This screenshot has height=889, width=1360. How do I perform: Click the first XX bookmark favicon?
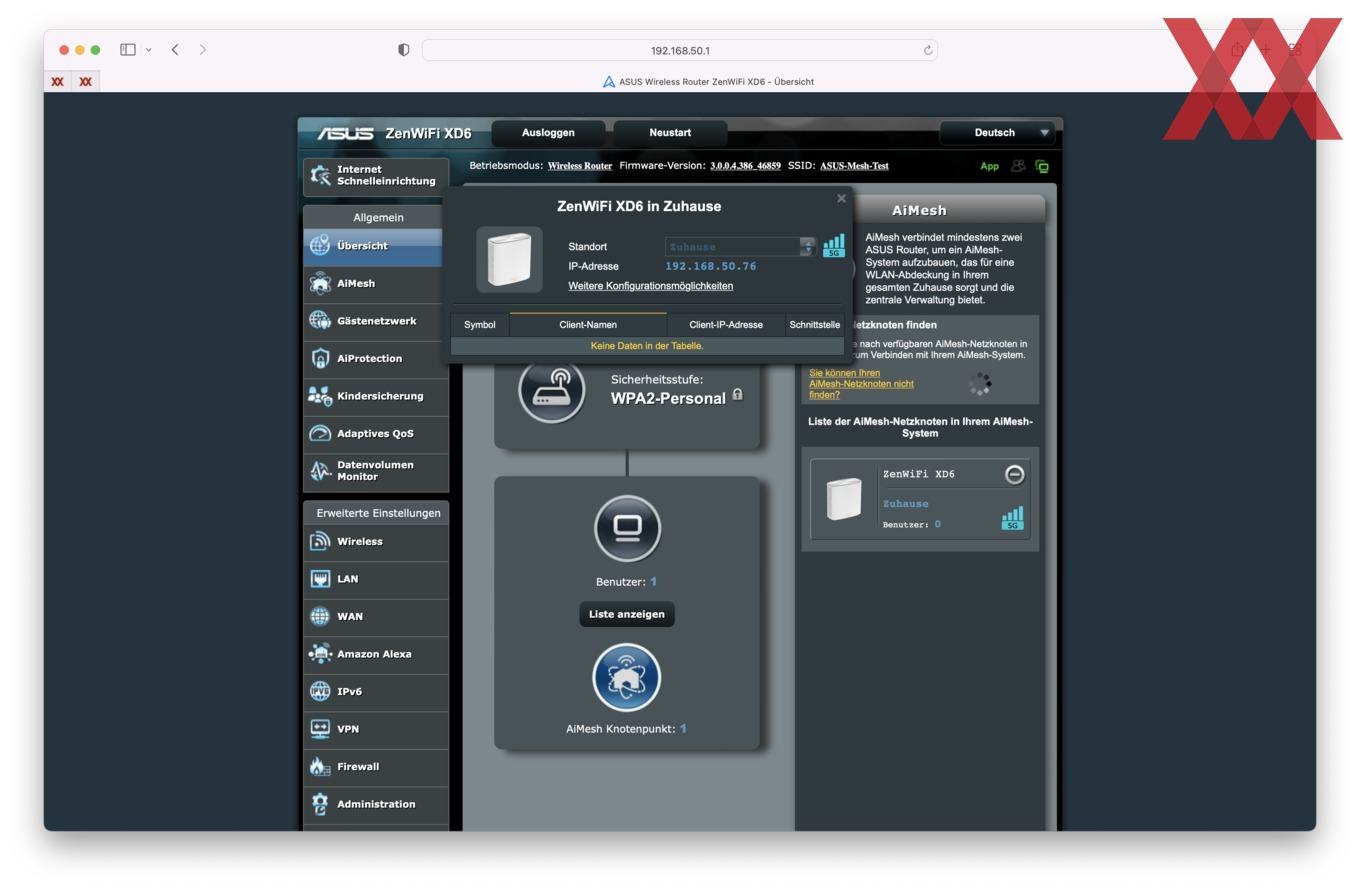pos(58,82)
